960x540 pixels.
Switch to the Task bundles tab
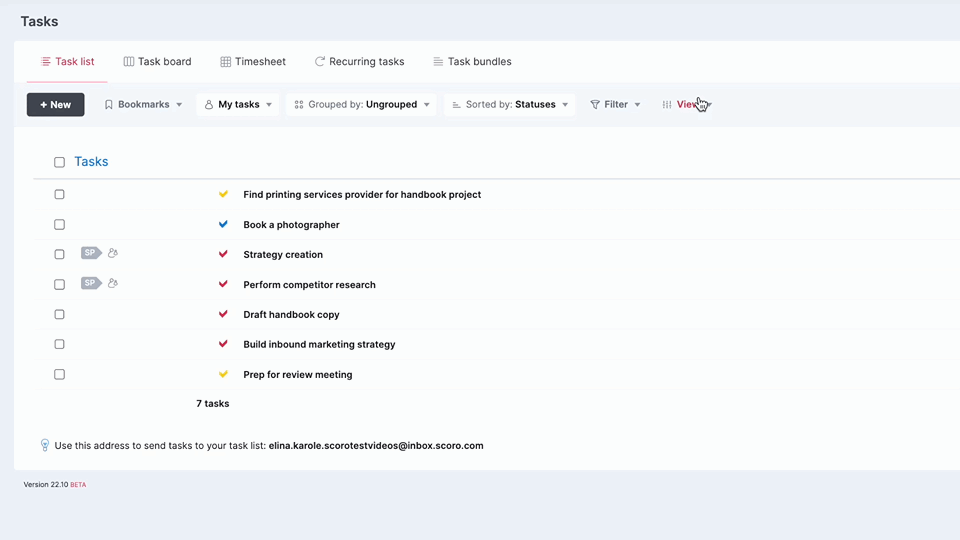point(472,61)
